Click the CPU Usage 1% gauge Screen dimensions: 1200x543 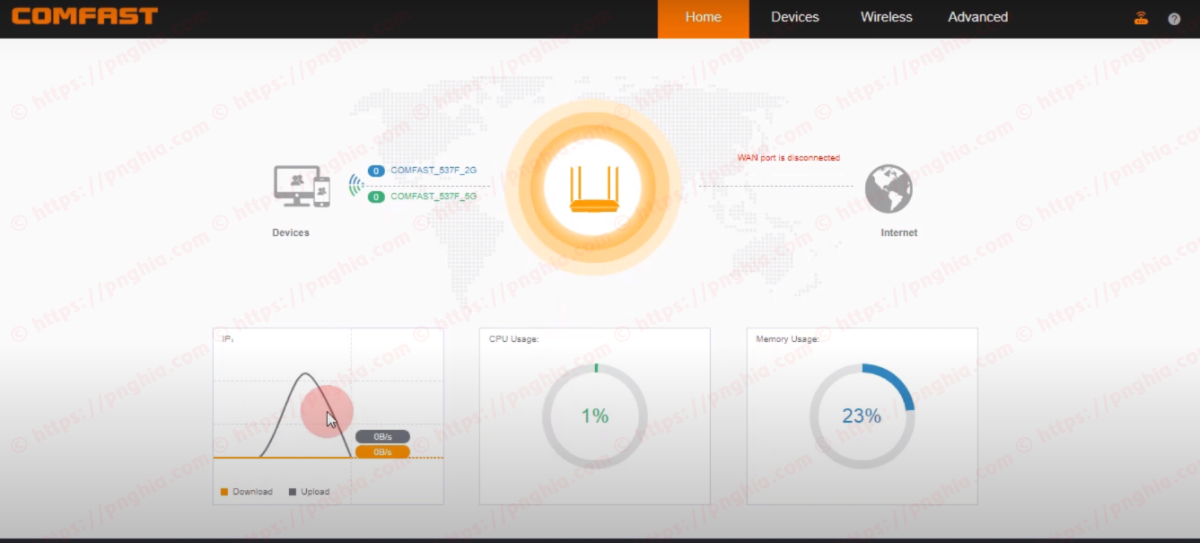coord(595,416)
